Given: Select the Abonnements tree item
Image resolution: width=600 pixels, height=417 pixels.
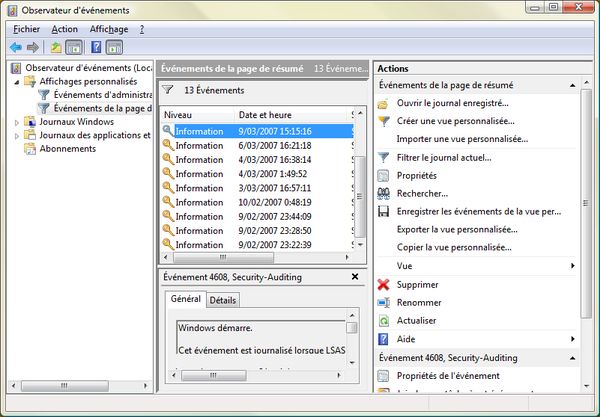Looking at the screenshot, I should (67, 149).
